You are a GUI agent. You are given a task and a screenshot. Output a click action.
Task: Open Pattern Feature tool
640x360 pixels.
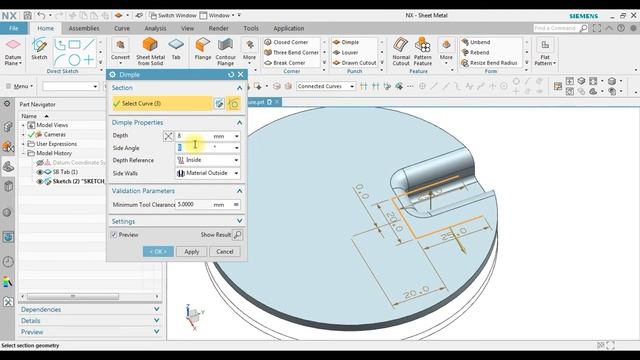click(422, 52)
